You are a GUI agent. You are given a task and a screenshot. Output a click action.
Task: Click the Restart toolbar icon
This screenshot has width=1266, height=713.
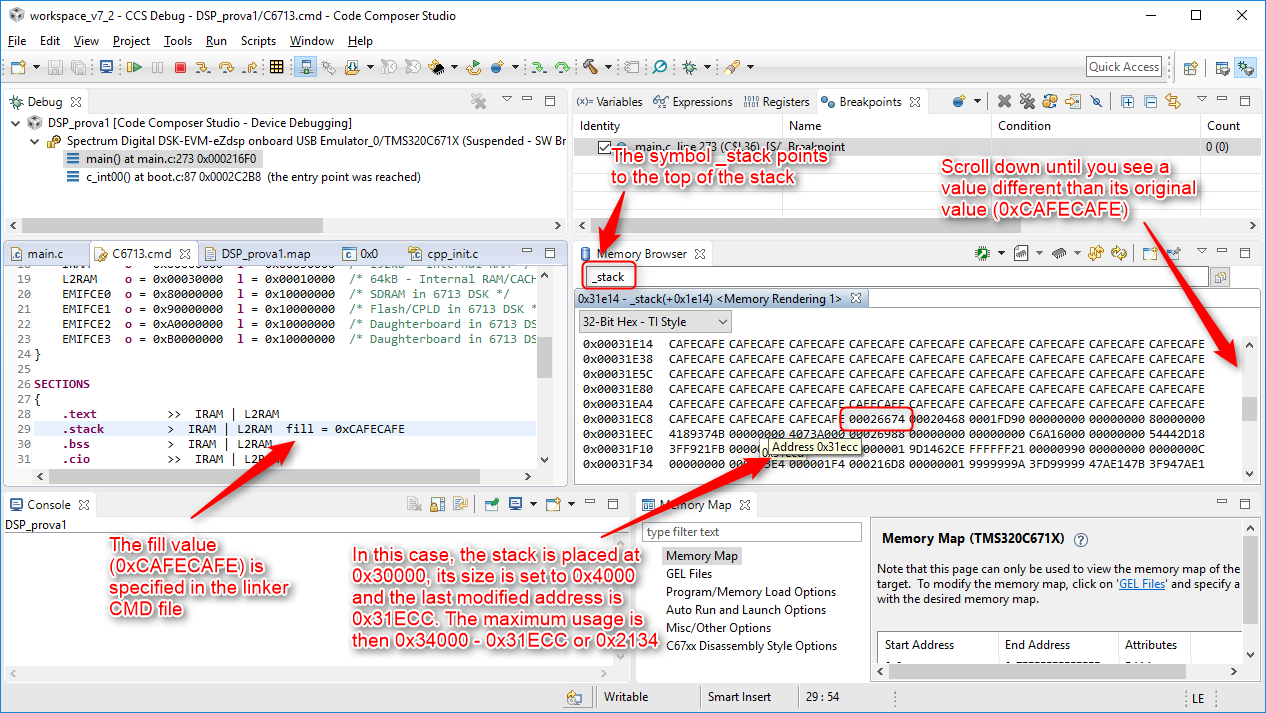[x=474, y=67]
